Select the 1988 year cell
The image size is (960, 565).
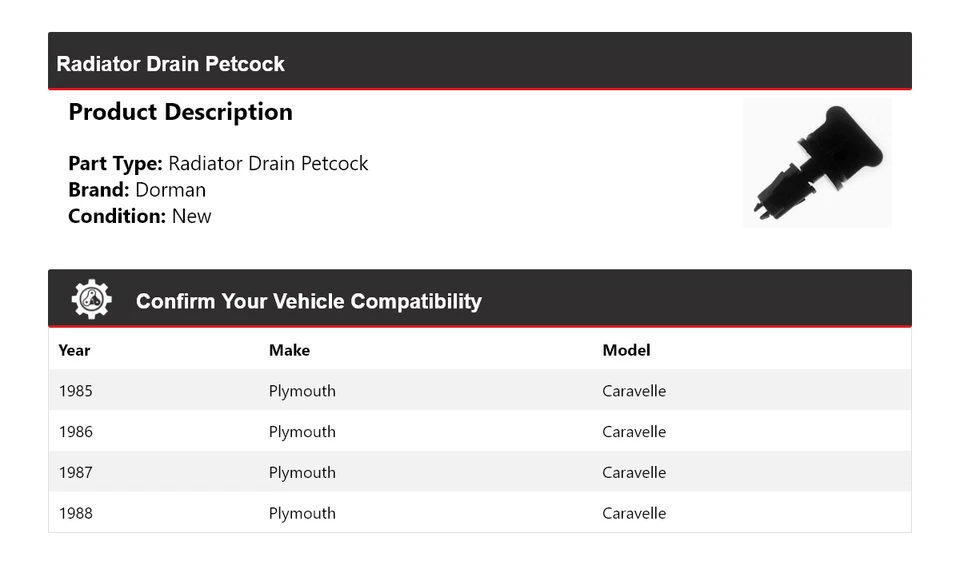(x=75, y=514)
